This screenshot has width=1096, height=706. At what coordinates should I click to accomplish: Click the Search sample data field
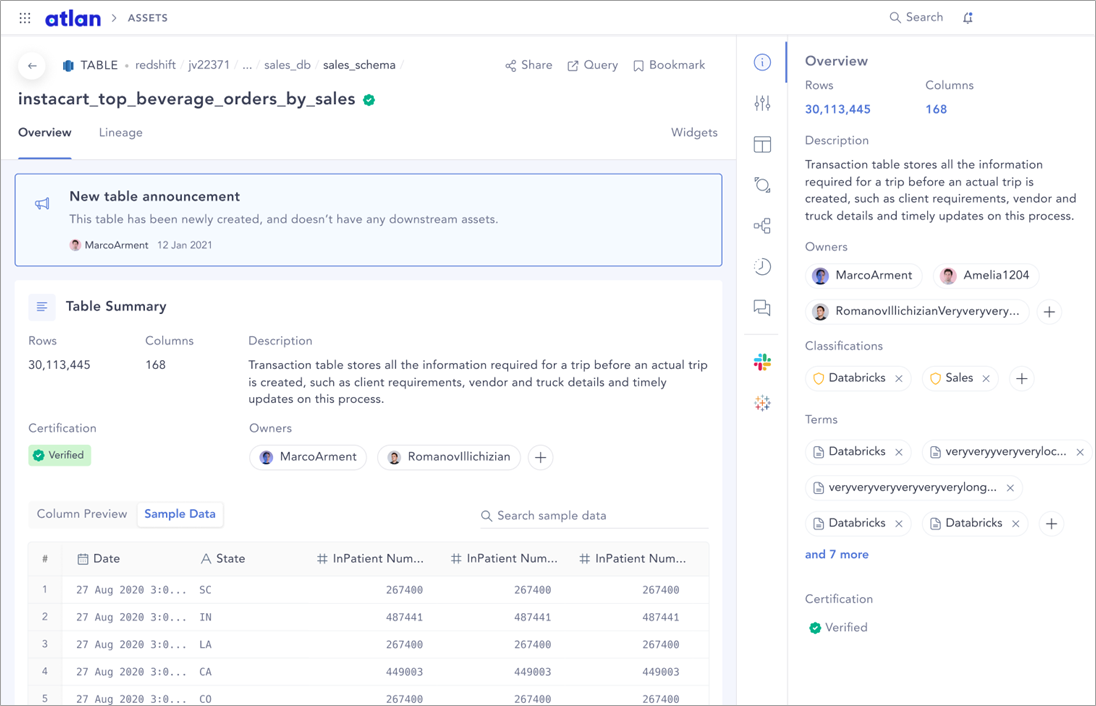[594, 516]
